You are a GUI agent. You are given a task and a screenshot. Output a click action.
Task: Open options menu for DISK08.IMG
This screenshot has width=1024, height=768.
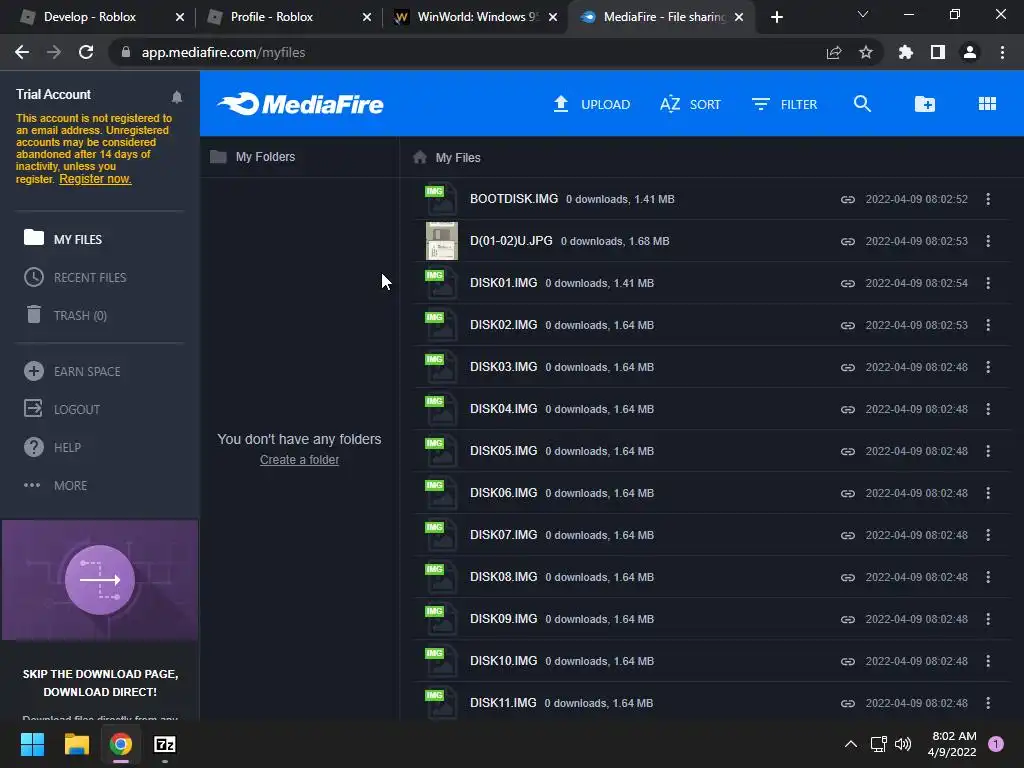click(x=987, y=577)
